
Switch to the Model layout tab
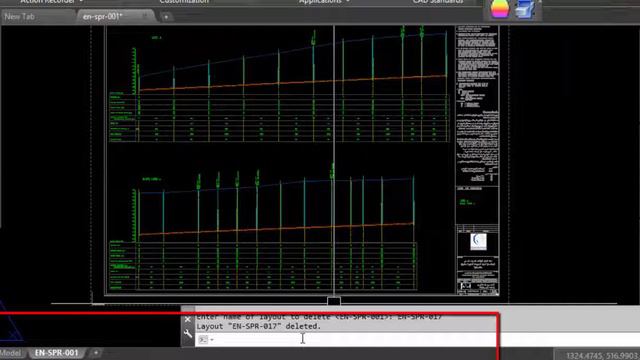[11, 353]
